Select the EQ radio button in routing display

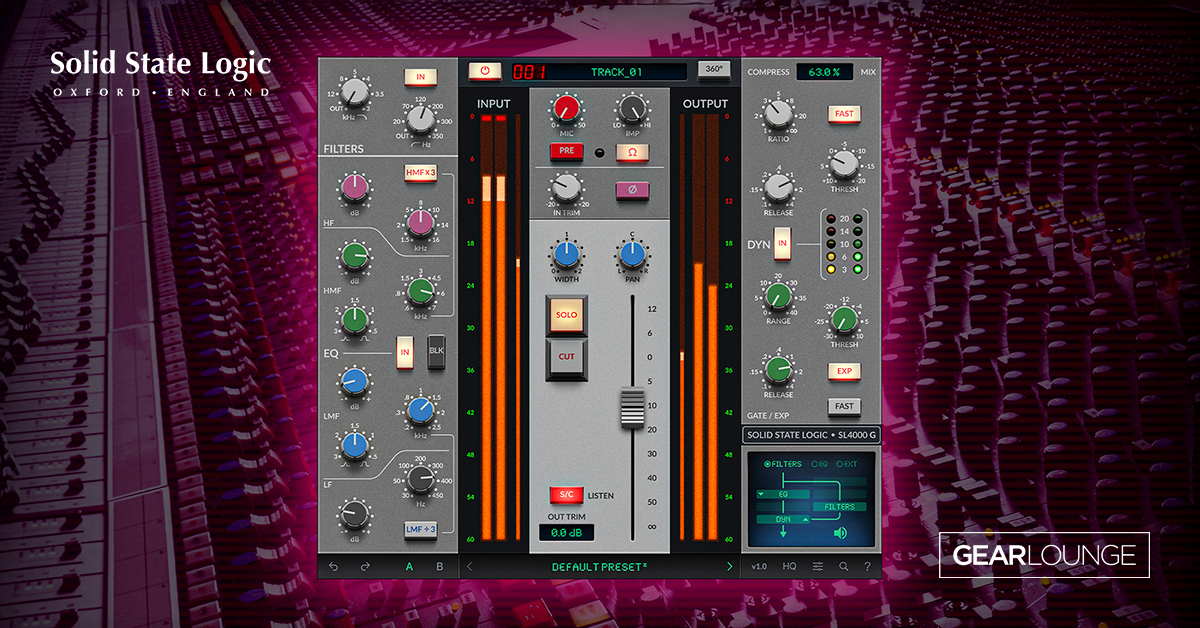(x=815, y=464)
